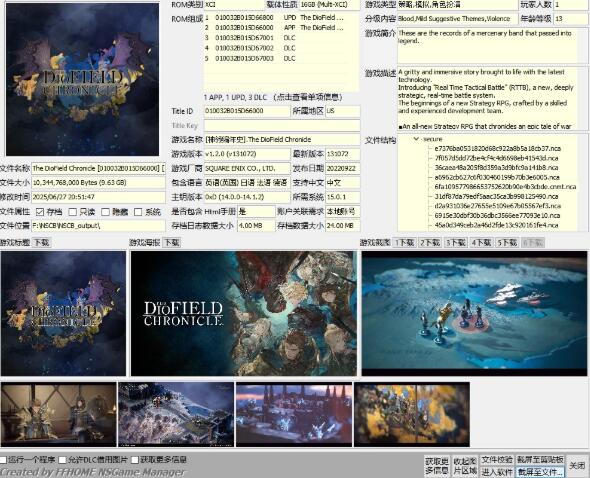Open the castle at dusk thumbnail
Screen dimensions: 590x478
tap(294, 414)
